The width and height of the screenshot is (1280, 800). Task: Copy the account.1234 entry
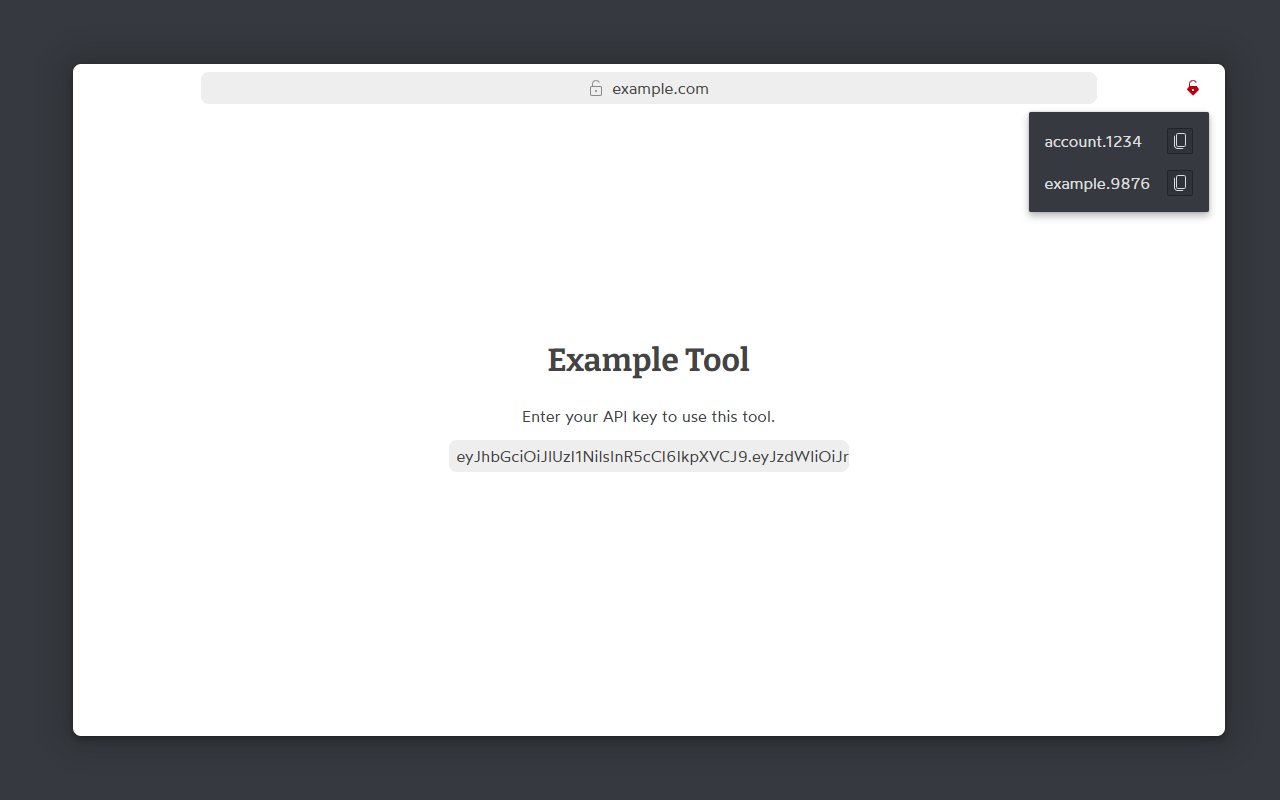tap(1180, 141)
